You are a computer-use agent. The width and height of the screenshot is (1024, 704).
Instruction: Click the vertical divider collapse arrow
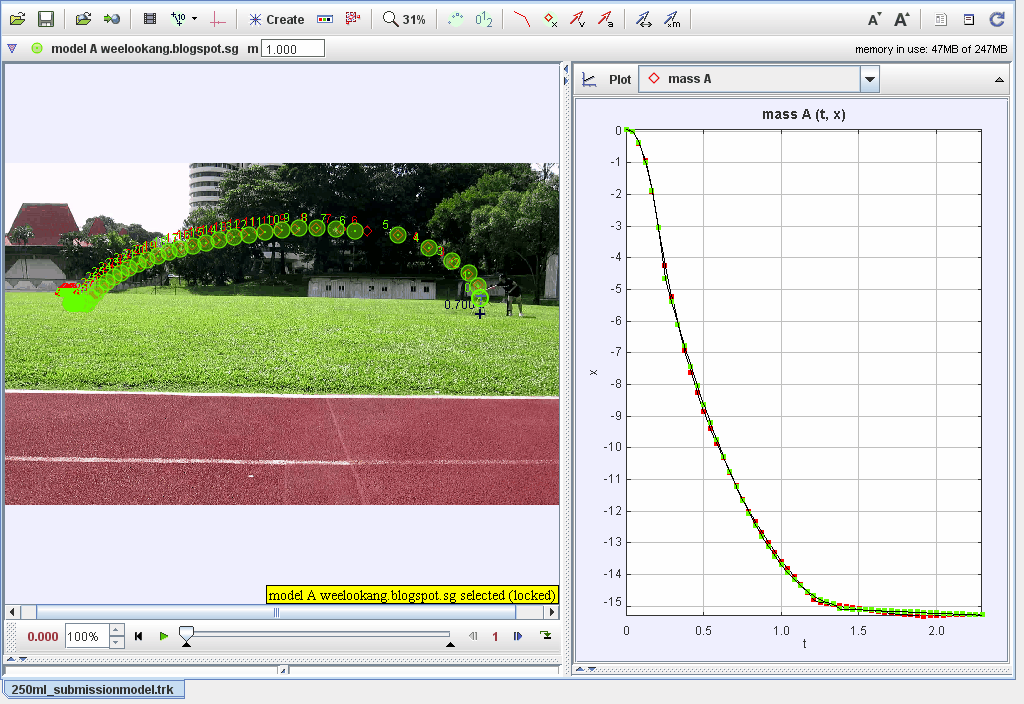pos(566,69)
